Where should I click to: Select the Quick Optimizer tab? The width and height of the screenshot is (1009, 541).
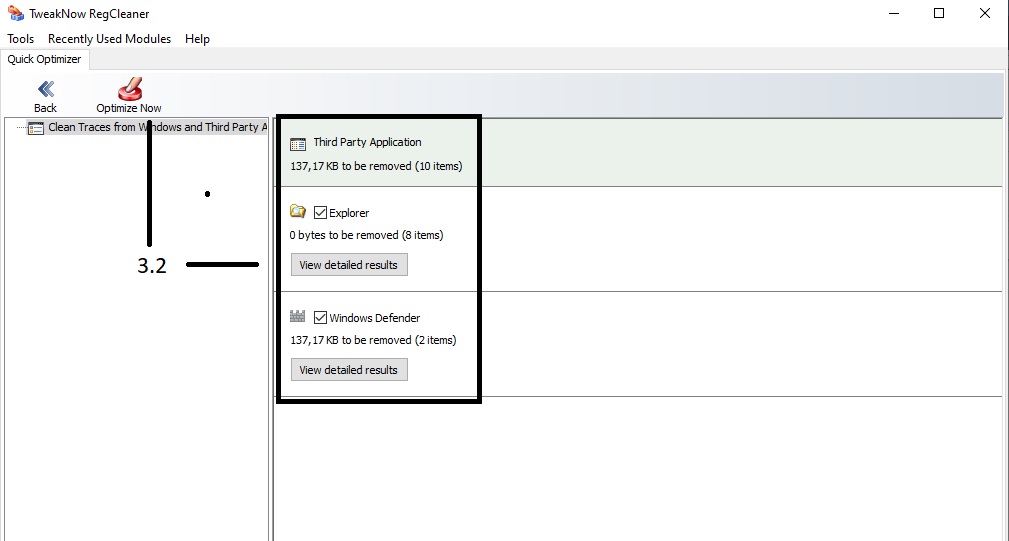(x=44, y=59)
